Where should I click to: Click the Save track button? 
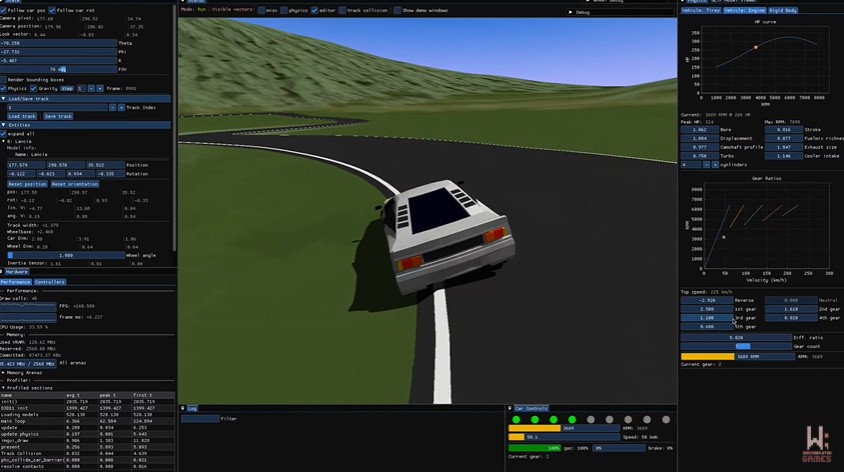(x=58, y=116)
